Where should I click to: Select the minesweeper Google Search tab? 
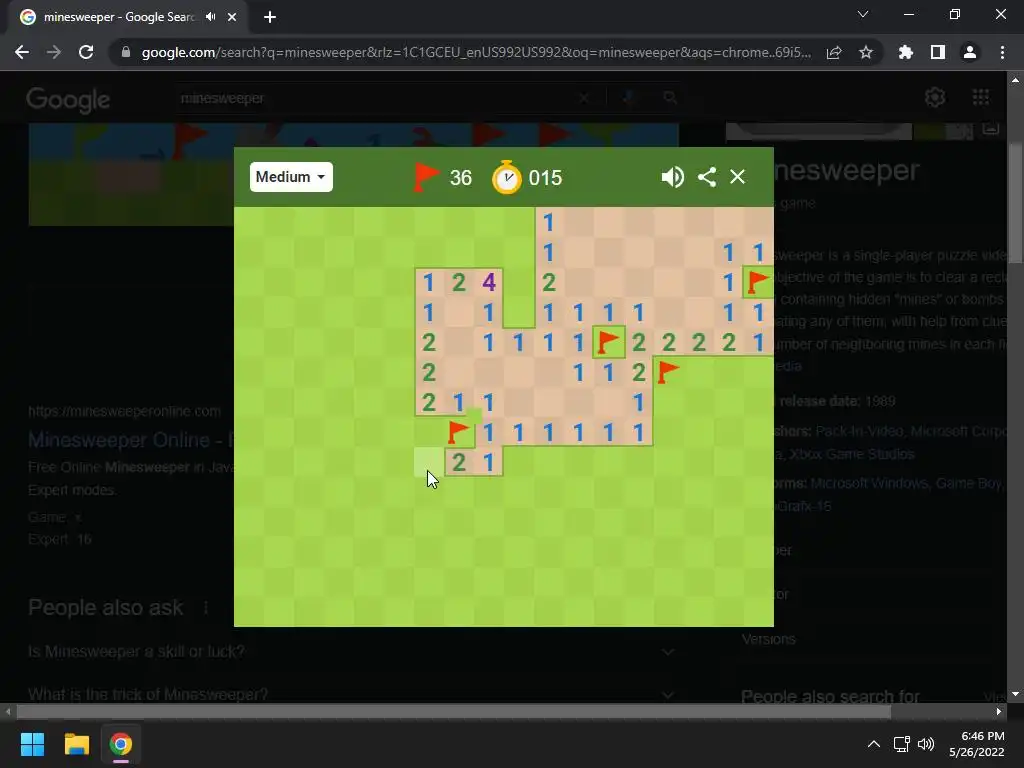click(x=118, y=17)
